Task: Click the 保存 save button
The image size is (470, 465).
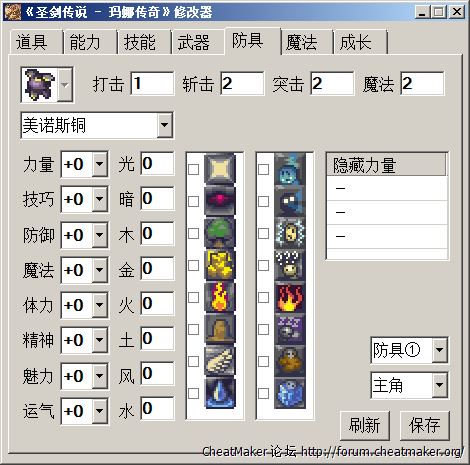Action: [424, 425]
